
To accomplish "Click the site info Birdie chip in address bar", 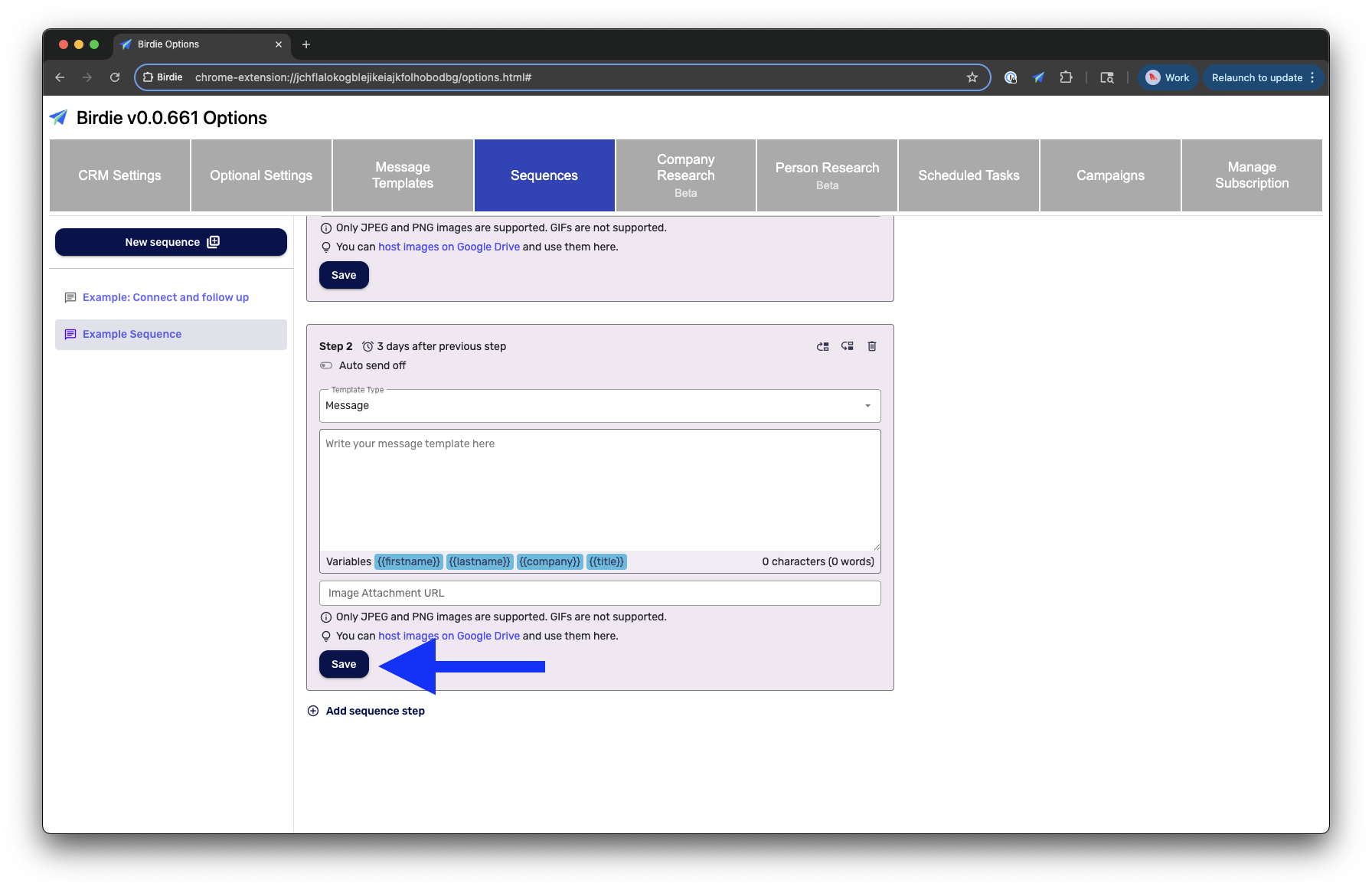I will pos(163,77).
